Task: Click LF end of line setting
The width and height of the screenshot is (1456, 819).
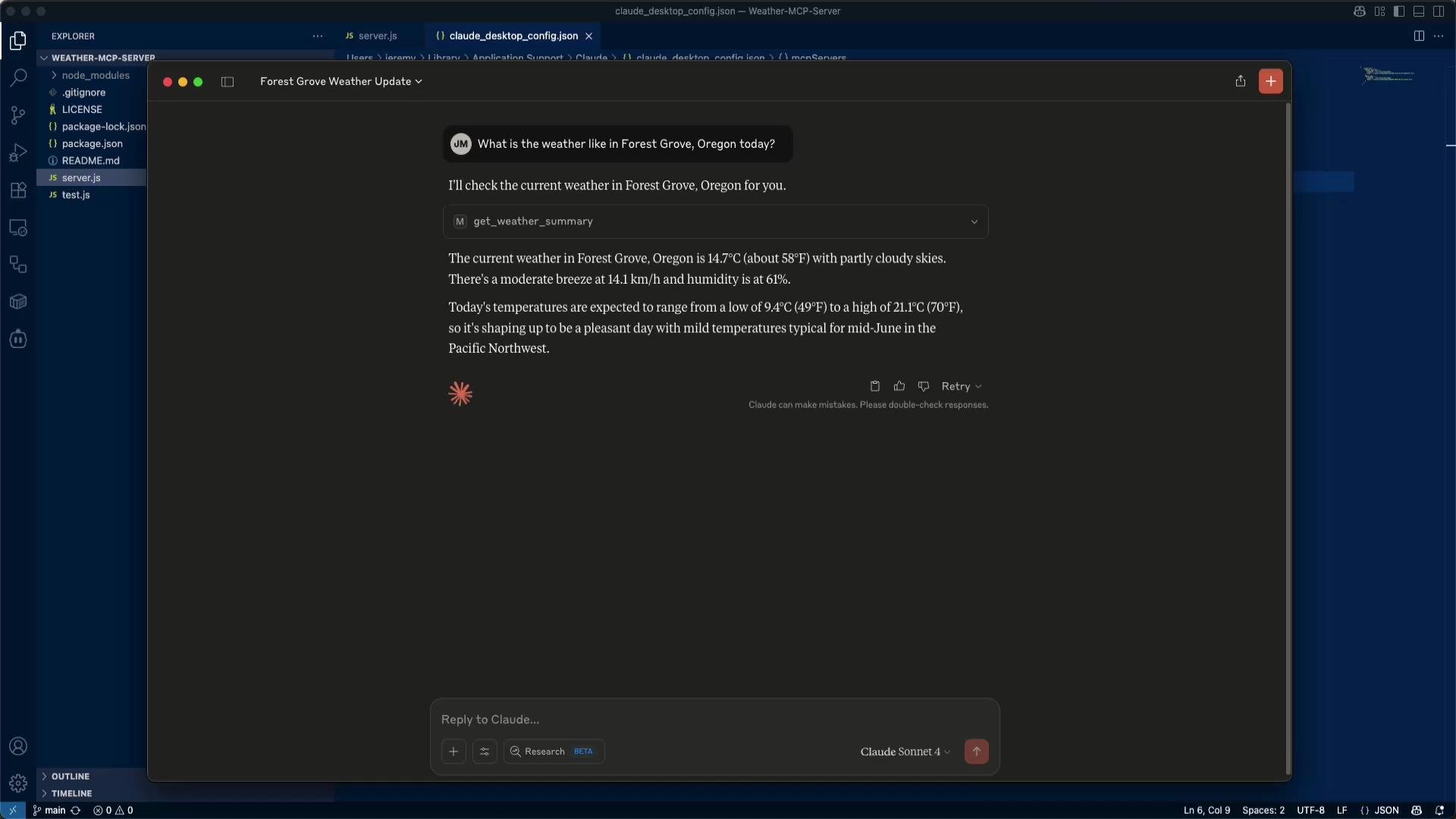Action: pos(1341,810)
